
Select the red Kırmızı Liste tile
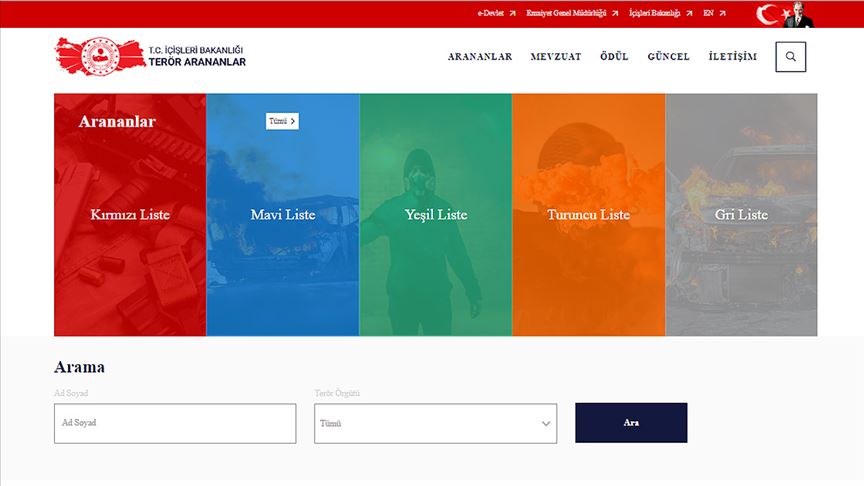point(130,215)
